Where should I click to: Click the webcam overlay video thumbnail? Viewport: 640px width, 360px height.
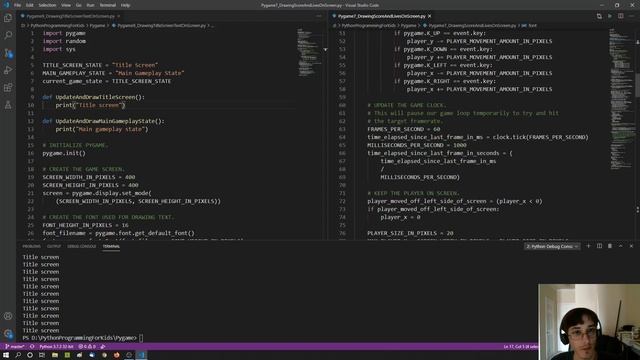click(x=589, y=322)
